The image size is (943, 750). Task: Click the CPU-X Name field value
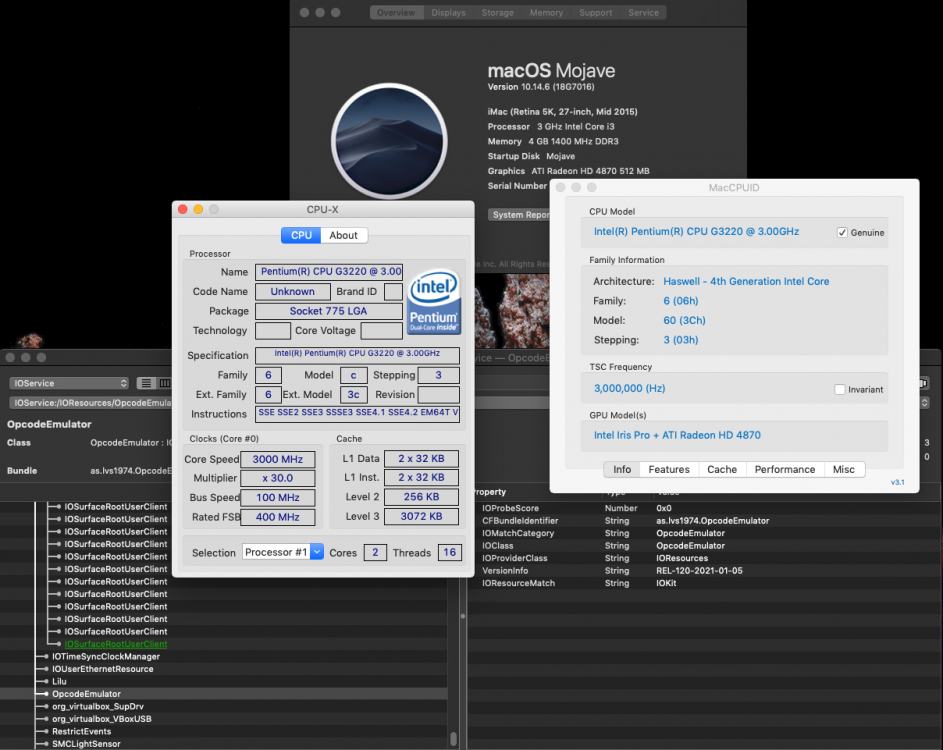point(329,272)
